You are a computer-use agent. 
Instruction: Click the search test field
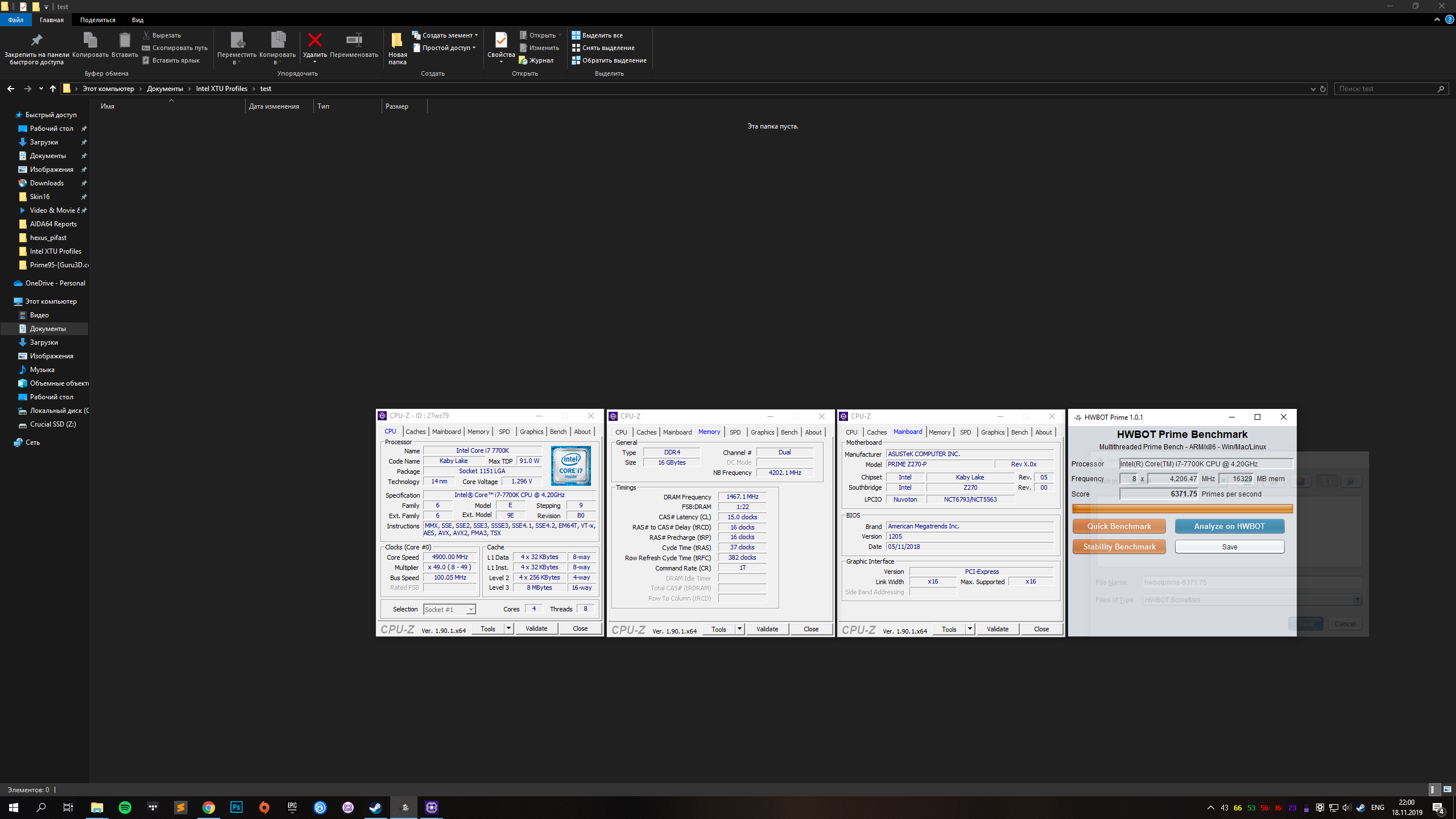pos(1386,89)
